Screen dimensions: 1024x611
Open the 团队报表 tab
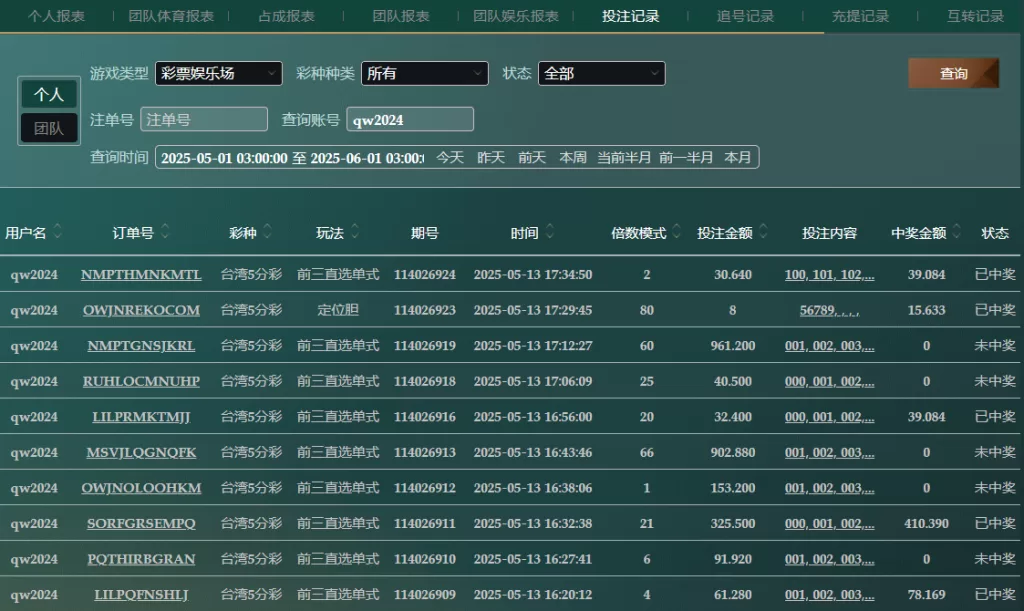[x=401, y=16]
